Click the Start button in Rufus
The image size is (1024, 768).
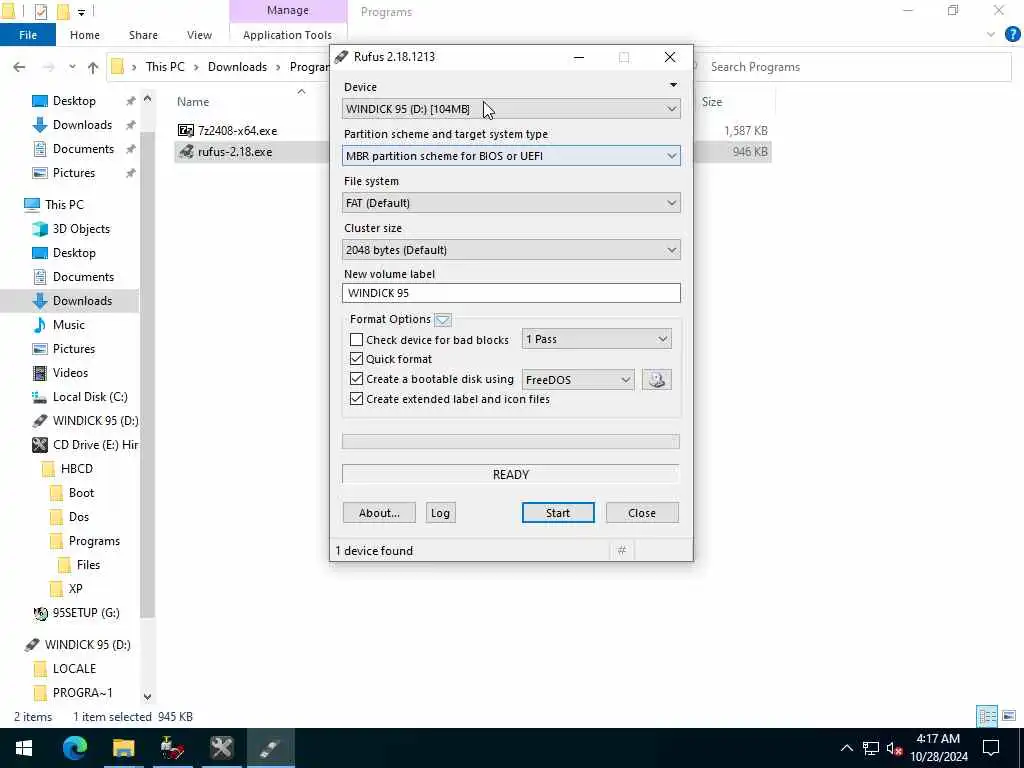558,513
